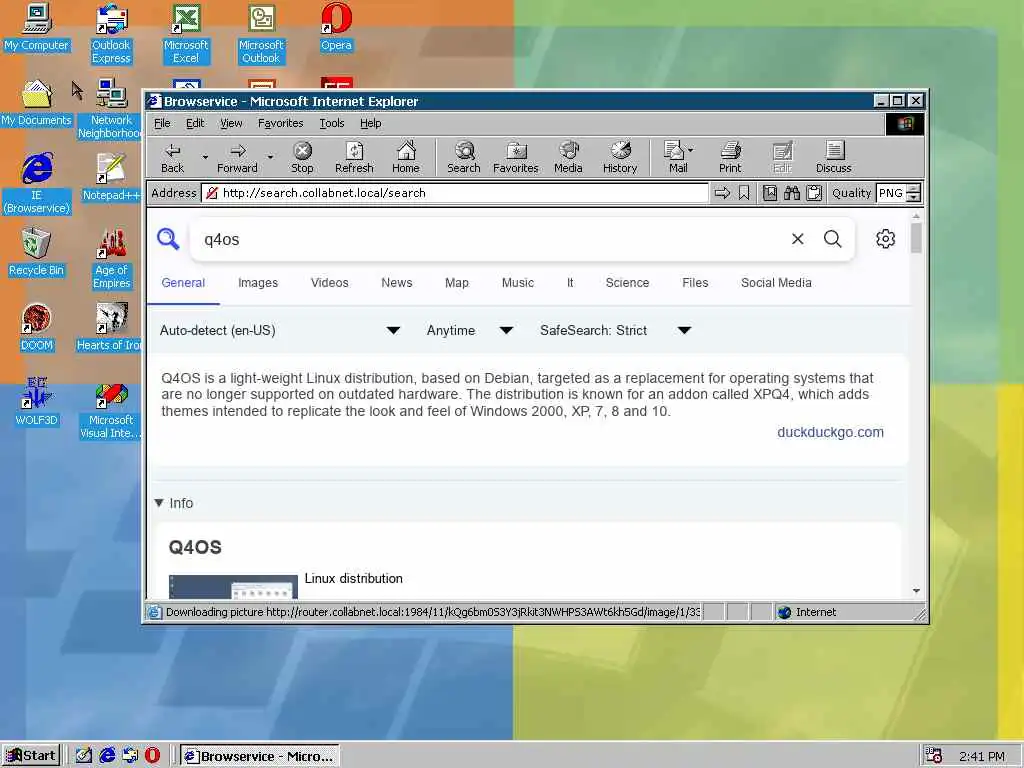1024x768 pixels.
Task: Open the Opera desktop shortcut
Action: coord(336,27)
